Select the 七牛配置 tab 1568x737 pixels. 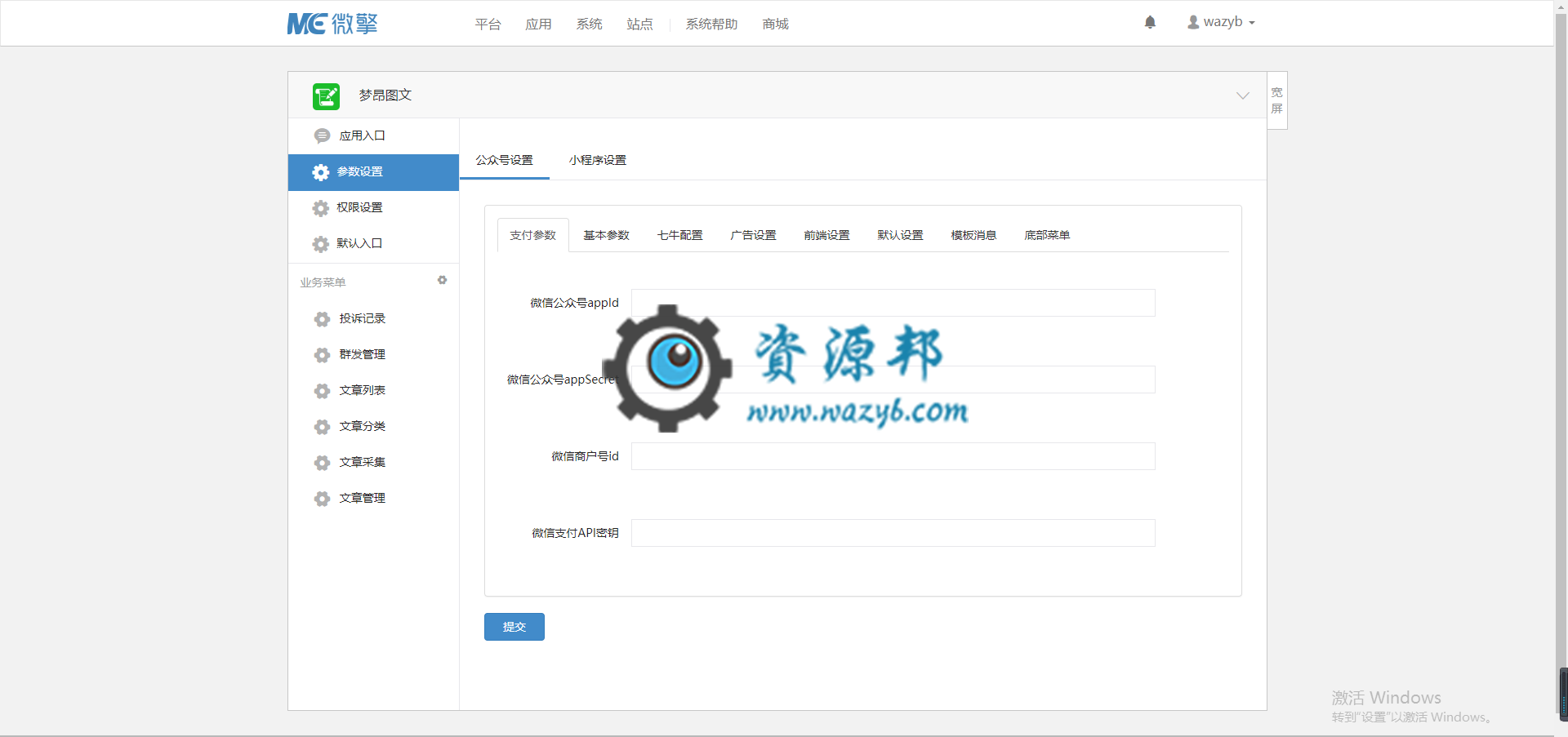click(x=680, y=235)
